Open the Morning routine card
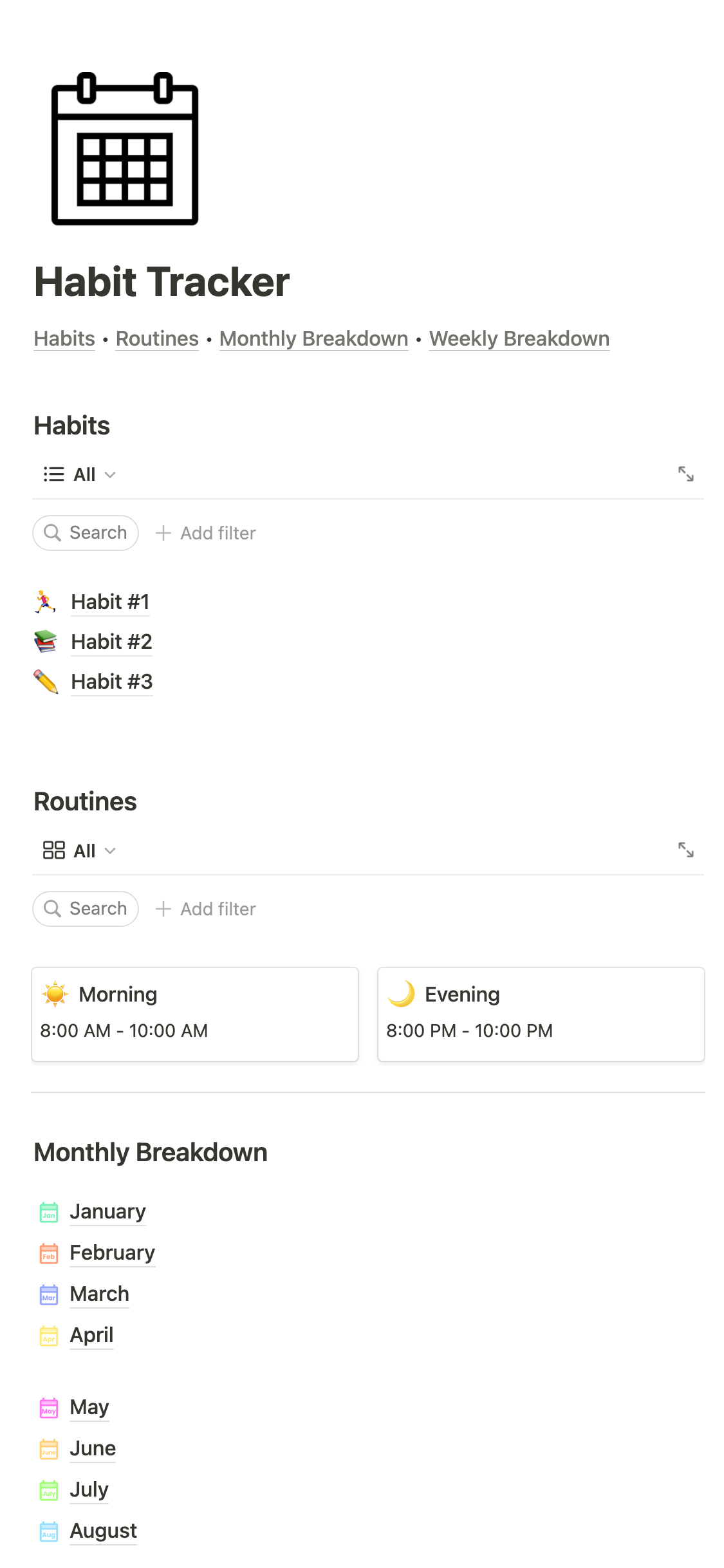The height and width of the screenshot is (1568, 724). pyautogui.click(x=195, y=1014)
